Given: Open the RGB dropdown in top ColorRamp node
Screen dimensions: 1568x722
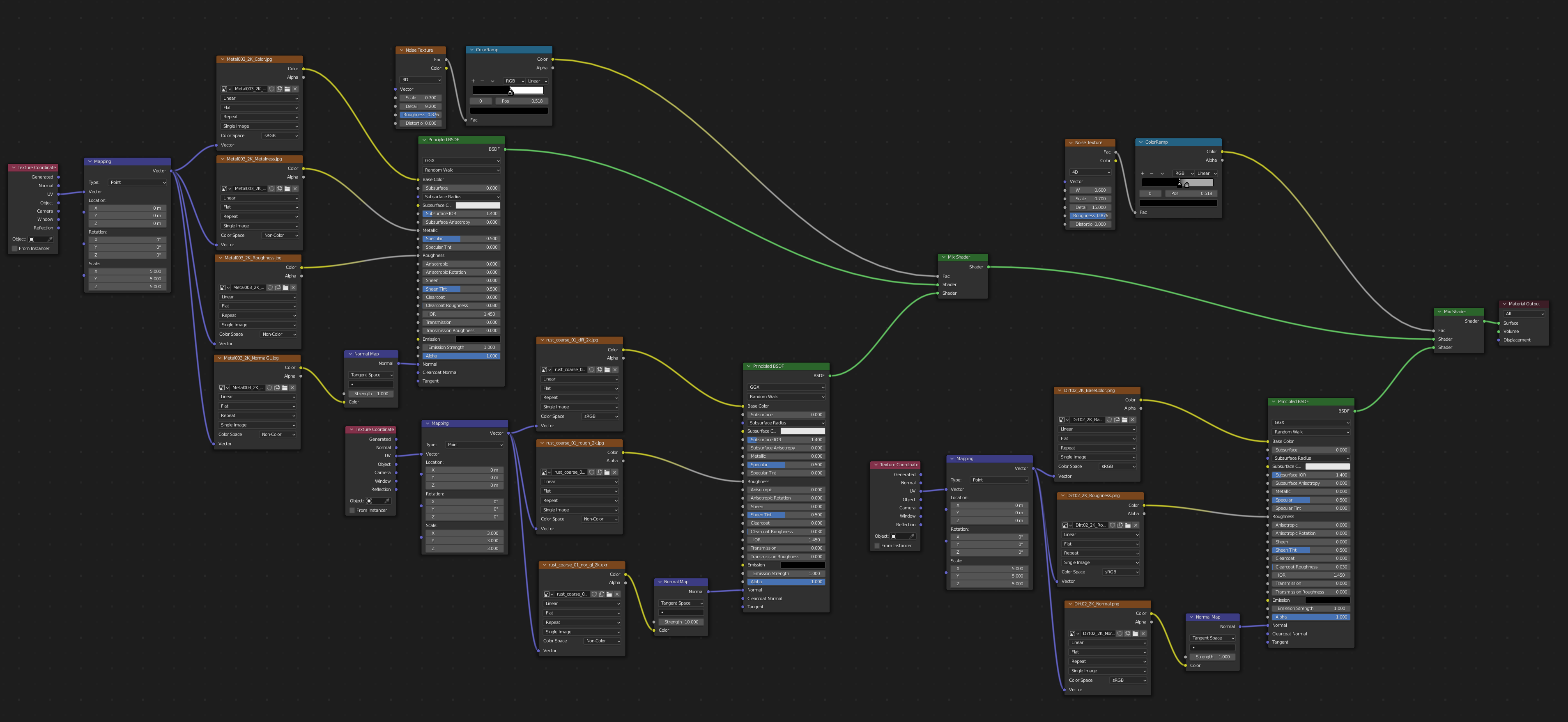Looking at the screenshot, I should (512, 79).
